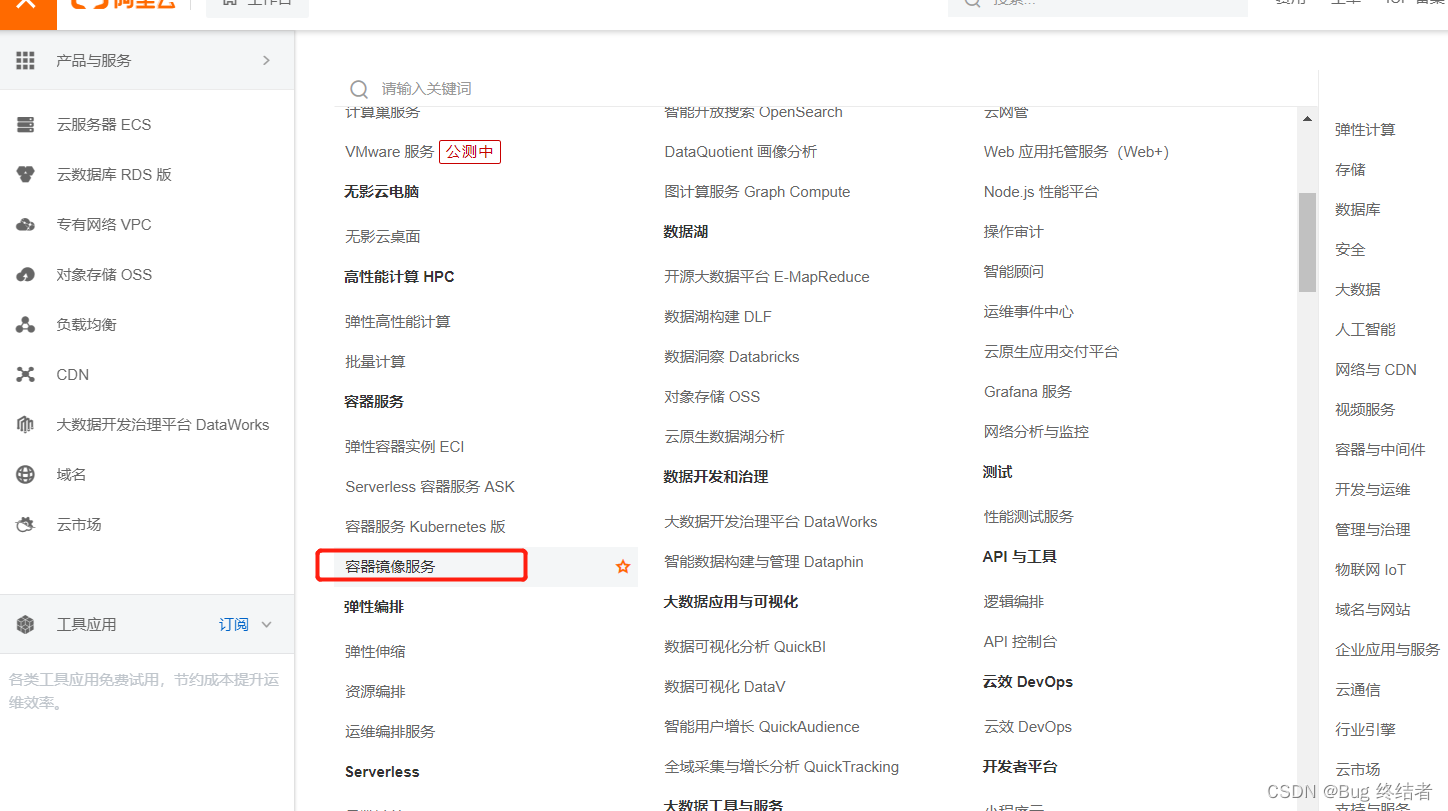Open 无影云桌面
Screen dimensions: 1448x811
tap(383, 237)
